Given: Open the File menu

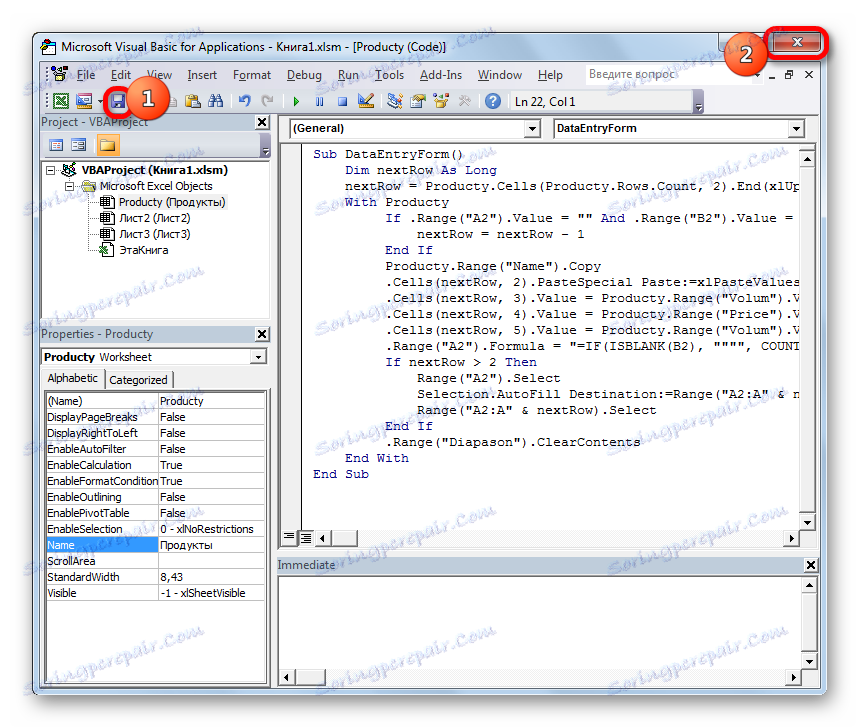Looking at the screenshot, I should (x=86, y=75).
